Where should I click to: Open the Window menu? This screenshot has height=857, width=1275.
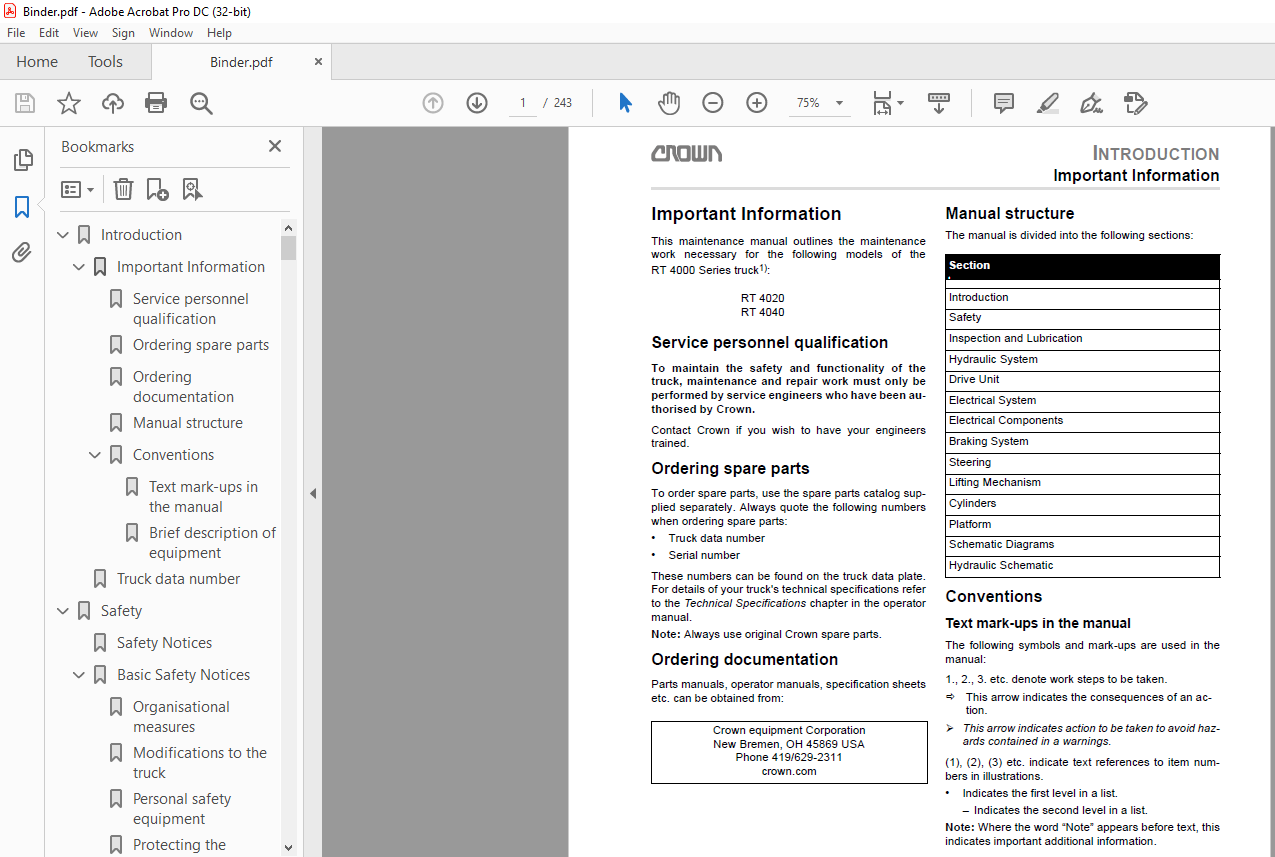(x=171, y=33)
